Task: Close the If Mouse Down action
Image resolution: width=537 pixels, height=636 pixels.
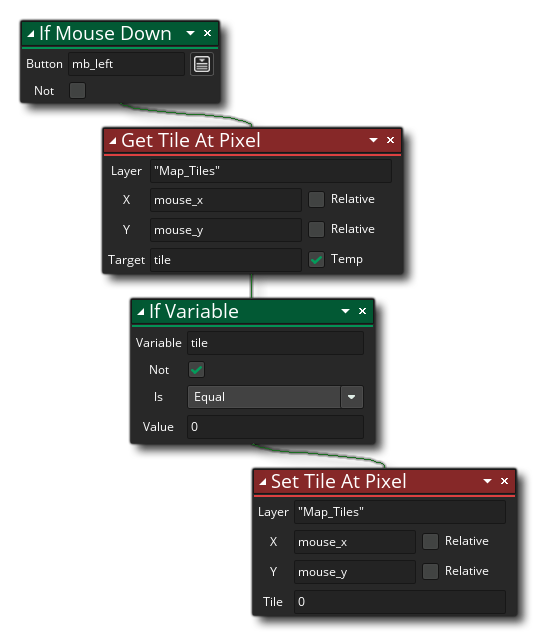Action: (x=207, y=33)
